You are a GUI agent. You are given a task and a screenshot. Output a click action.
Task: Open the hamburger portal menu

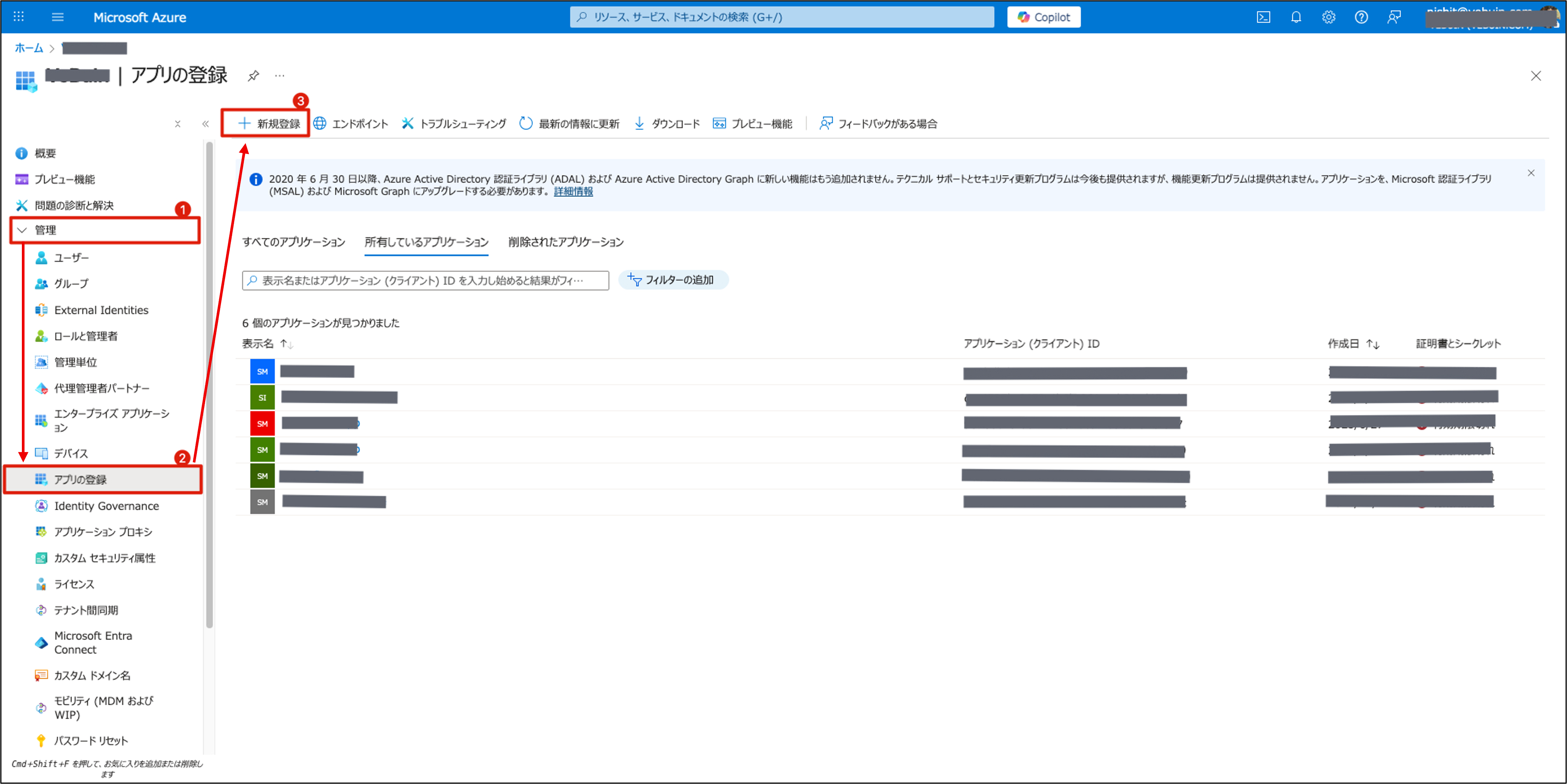coord(58,17)
